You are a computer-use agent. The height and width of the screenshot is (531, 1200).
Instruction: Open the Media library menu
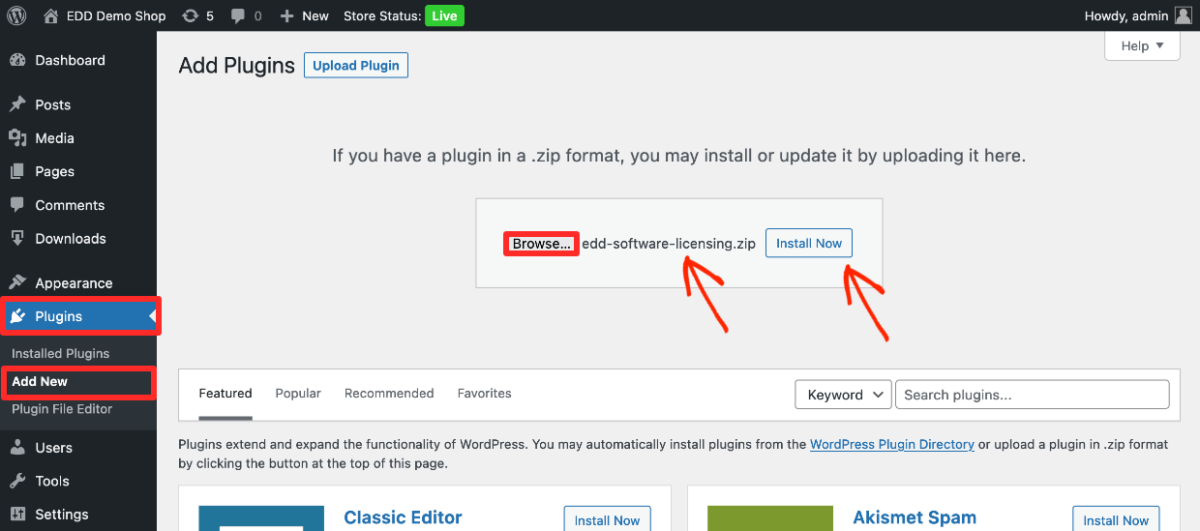point(54,138)
